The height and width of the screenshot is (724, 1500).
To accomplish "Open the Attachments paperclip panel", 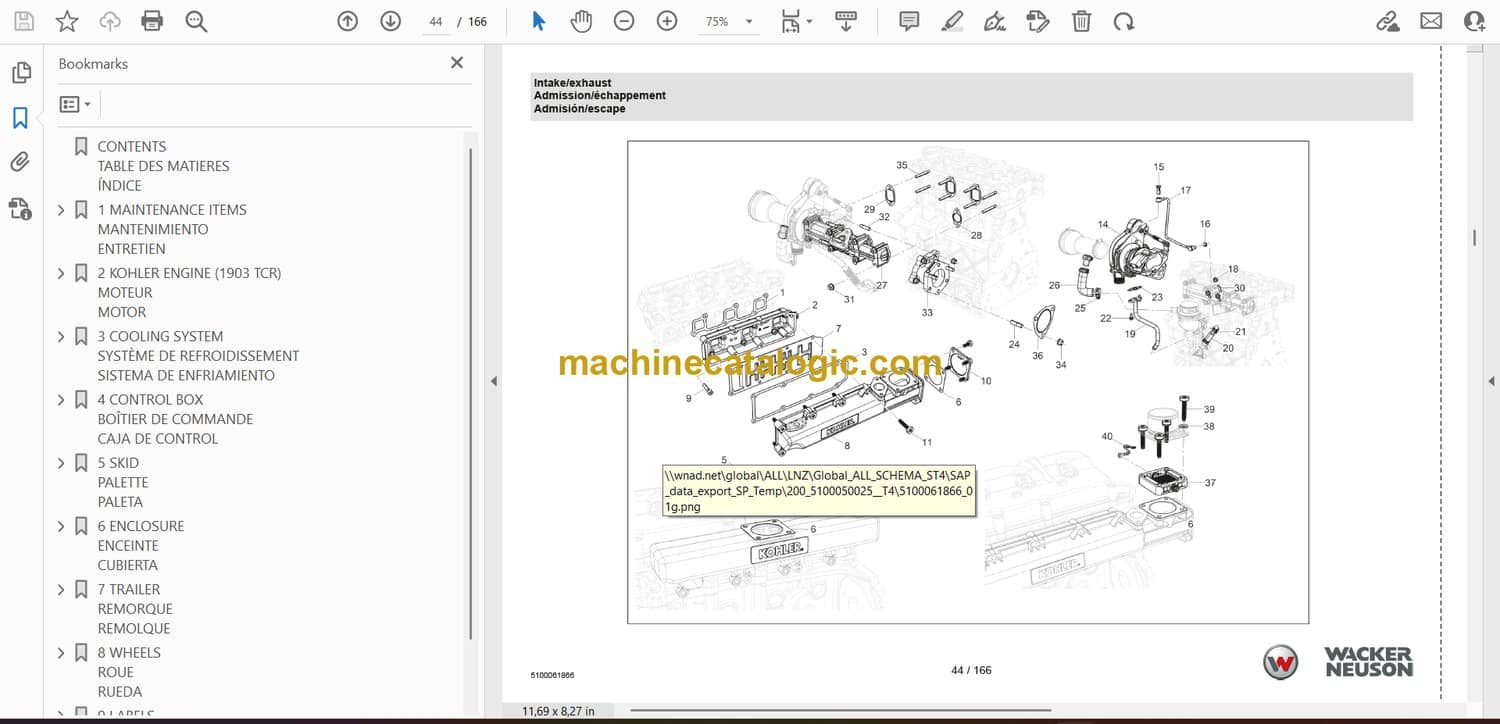I will (x=20, y=162).
